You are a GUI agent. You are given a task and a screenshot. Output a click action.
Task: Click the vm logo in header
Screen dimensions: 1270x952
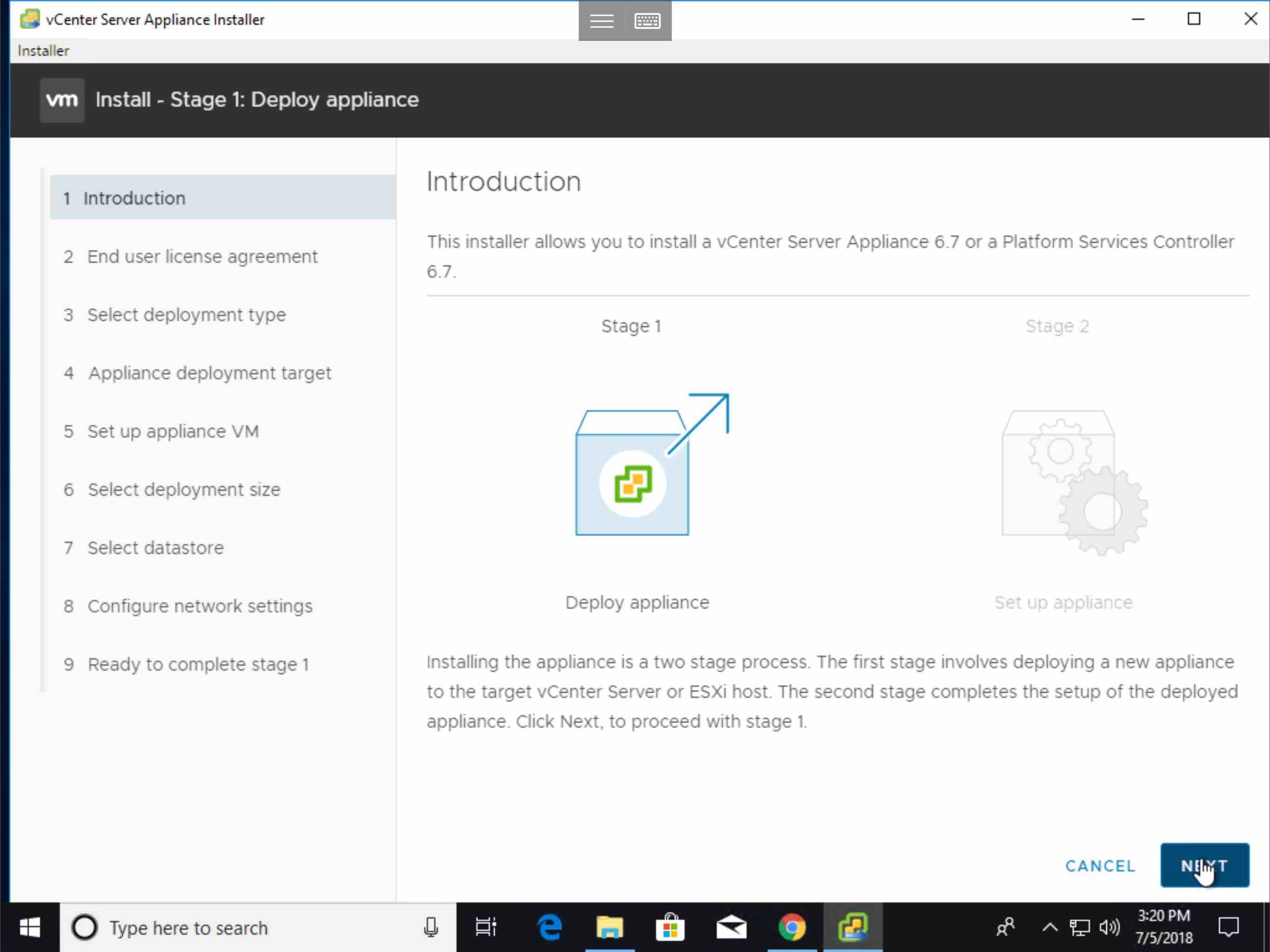pos(62,100)
